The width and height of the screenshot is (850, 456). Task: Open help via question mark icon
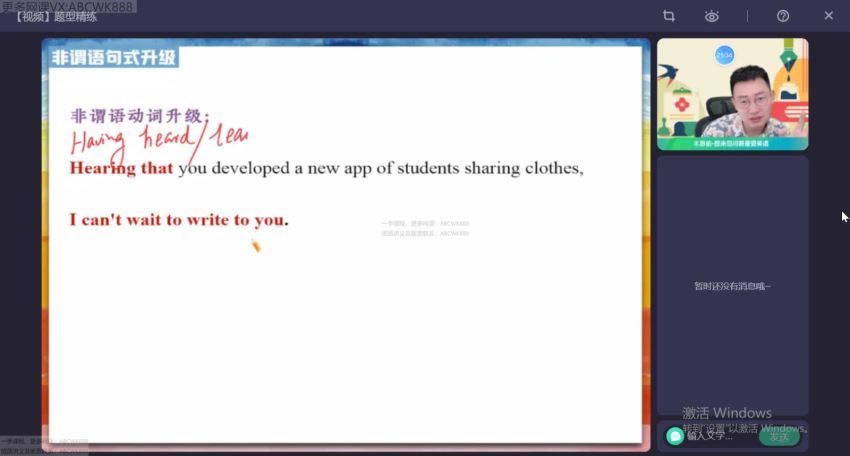coord(783,16)
